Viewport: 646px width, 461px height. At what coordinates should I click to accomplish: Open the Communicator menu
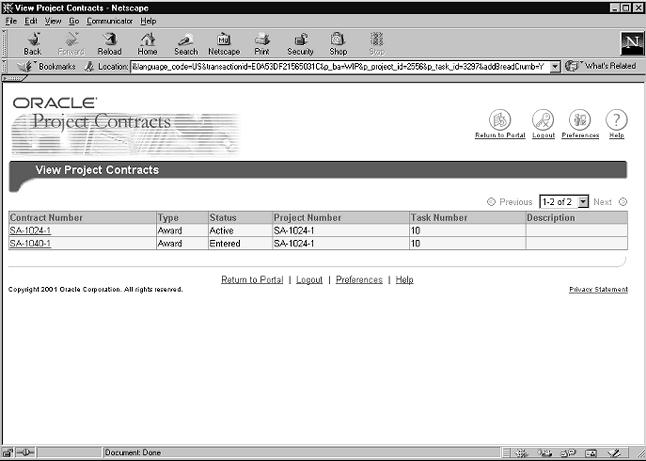pyautogui.click(x=110, y=21)
